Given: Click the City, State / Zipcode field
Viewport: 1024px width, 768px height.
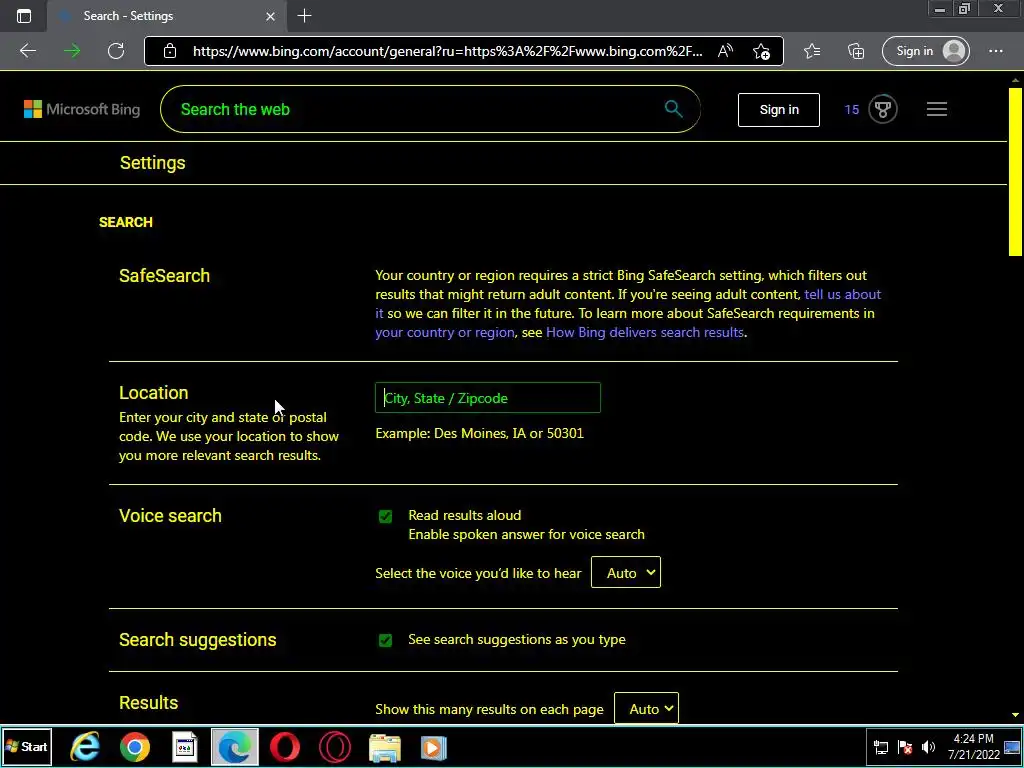Looking at the screenshot, I should (487, 398).
